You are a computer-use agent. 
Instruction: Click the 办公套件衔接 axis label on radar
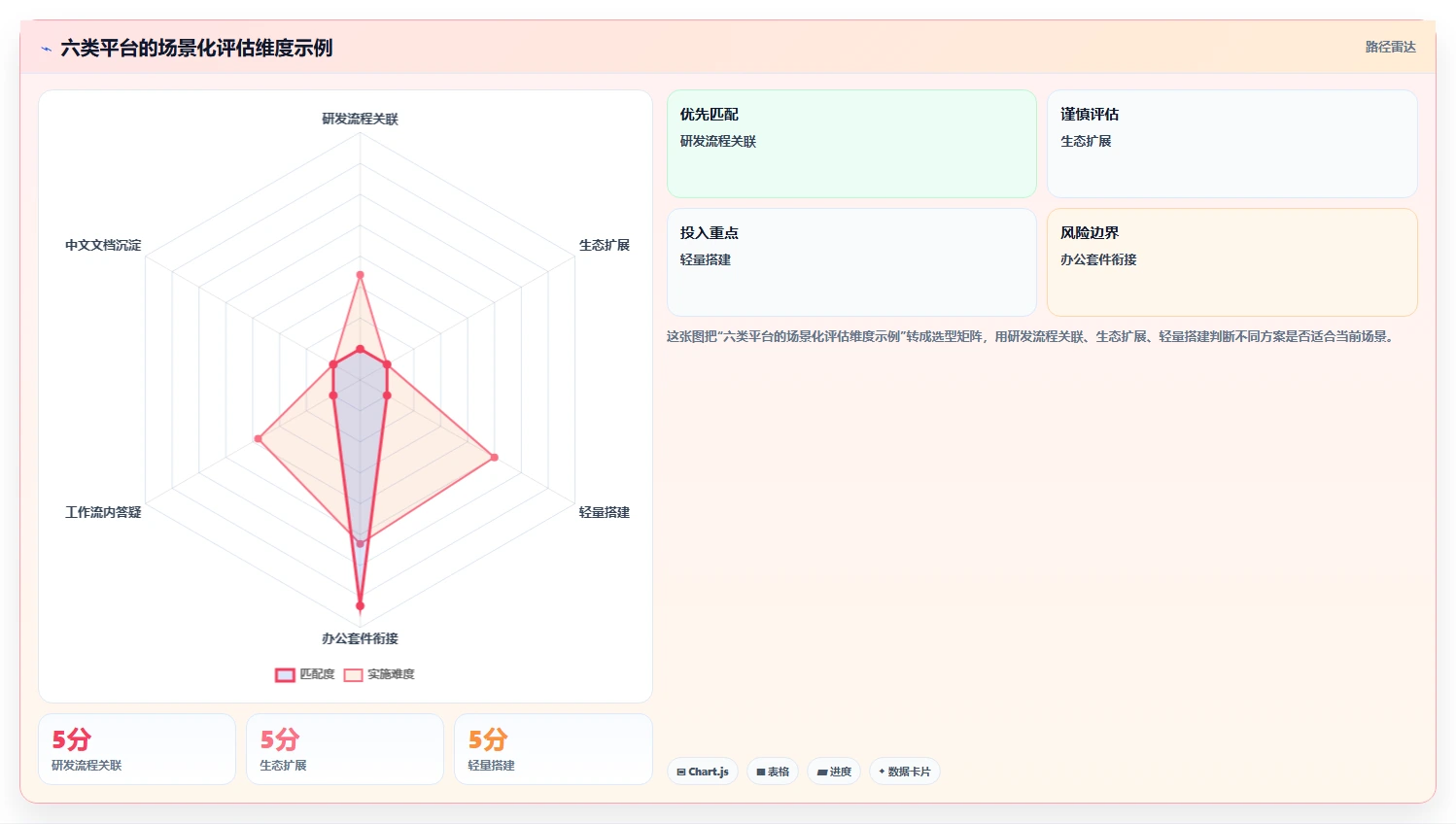click(x=361, y=638)
